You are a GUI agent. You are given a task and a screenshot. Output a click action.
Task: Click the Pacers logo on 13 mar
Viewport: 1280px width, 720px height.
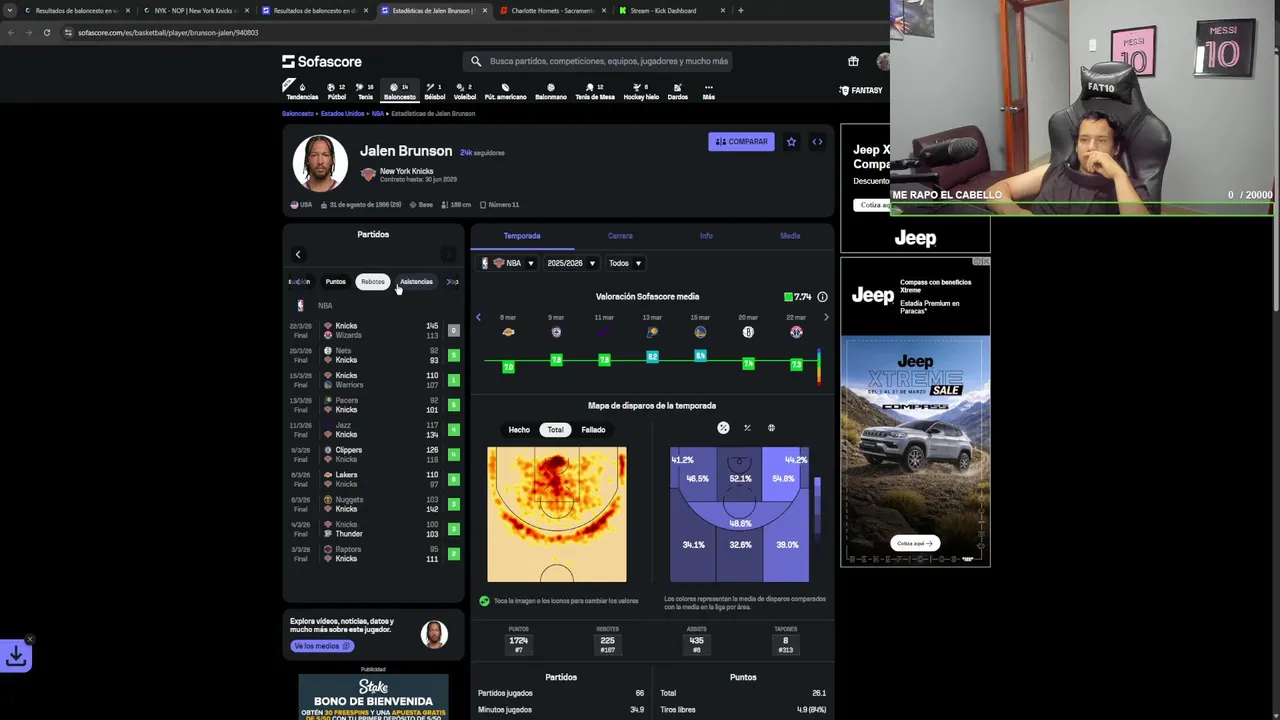click(x=652, y=332)
